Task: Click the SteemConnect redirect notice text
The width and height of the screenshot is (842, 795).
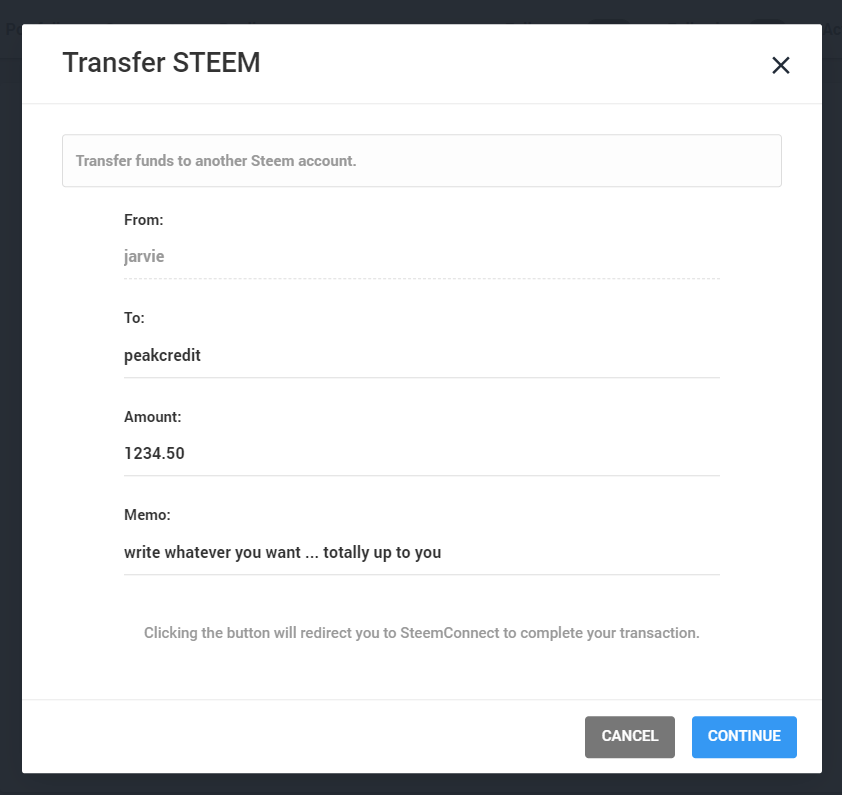Action: (421, 633)
